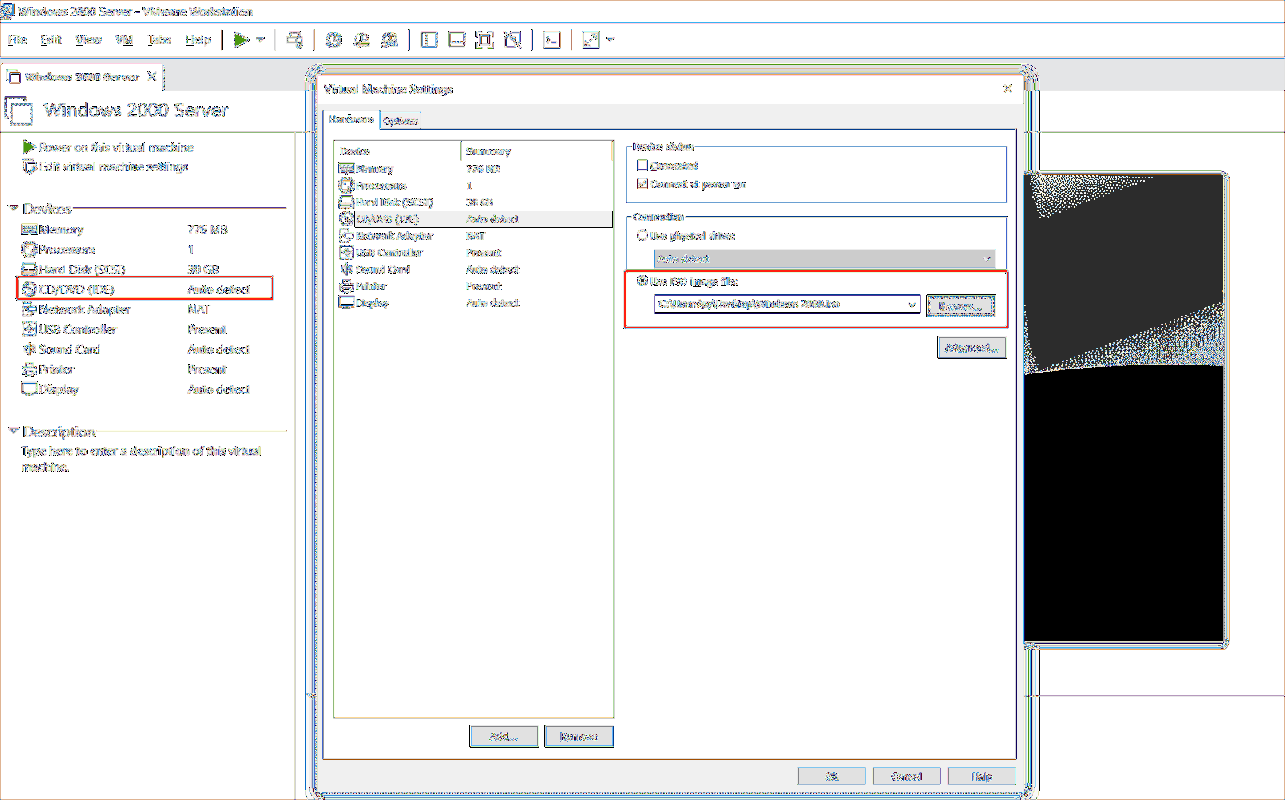The width and height of the screenshot is (1285, 800).
Task: Toggle the Connect at power on checkbox
Action: (x=643, y=185)
